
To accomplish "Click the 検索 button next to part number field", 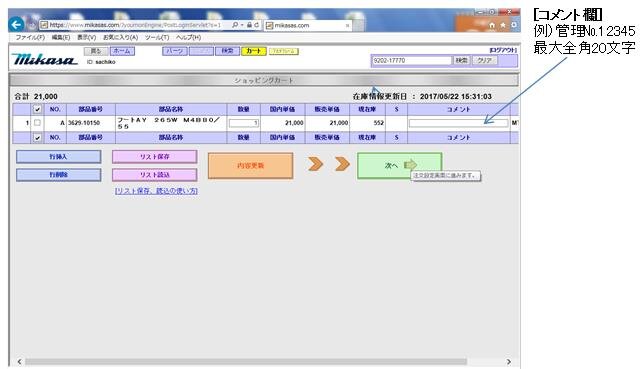I will coord(461,60).
